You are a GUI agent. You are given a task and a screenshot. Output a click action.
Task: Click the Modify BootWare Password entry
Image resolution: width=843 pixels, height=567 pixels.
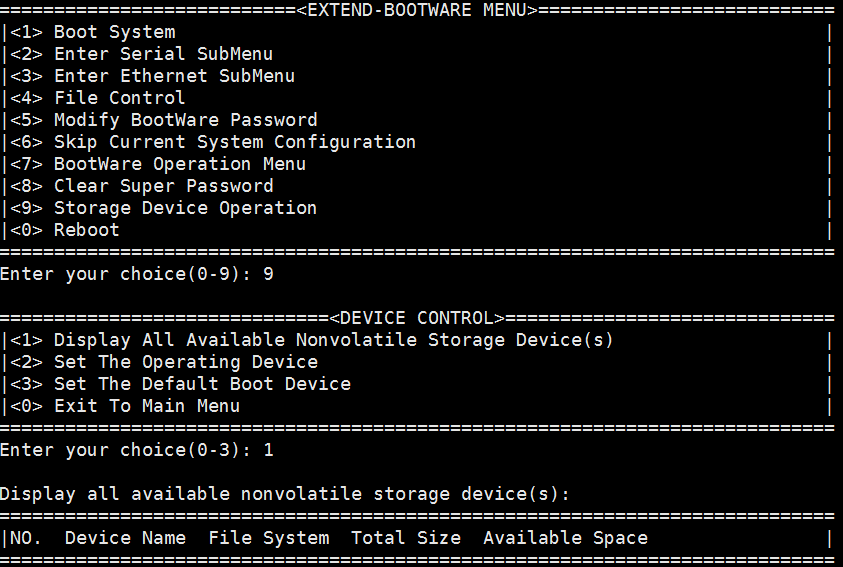[x=185, y=120]
